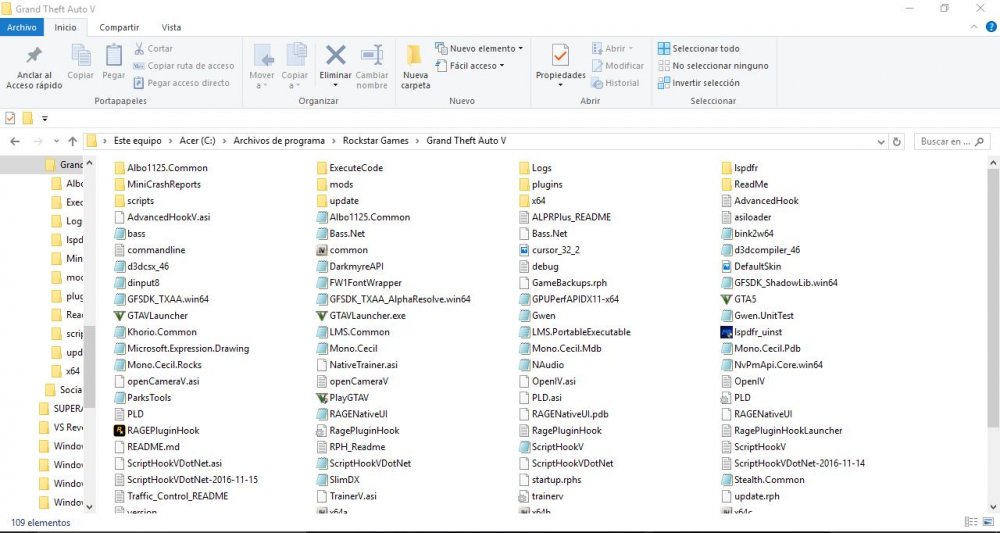The width and height of the screenshot is (1000, 533).
Task: Expand the address bar history dropdown
Action: [x=881, y=142]
